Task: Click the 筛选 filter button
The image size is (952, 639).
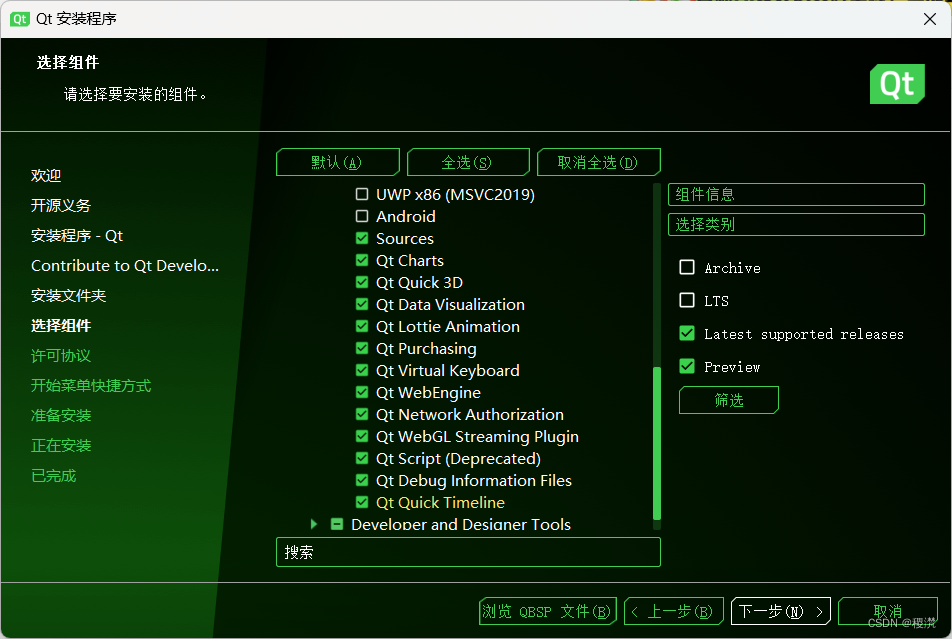Action: 729,400
